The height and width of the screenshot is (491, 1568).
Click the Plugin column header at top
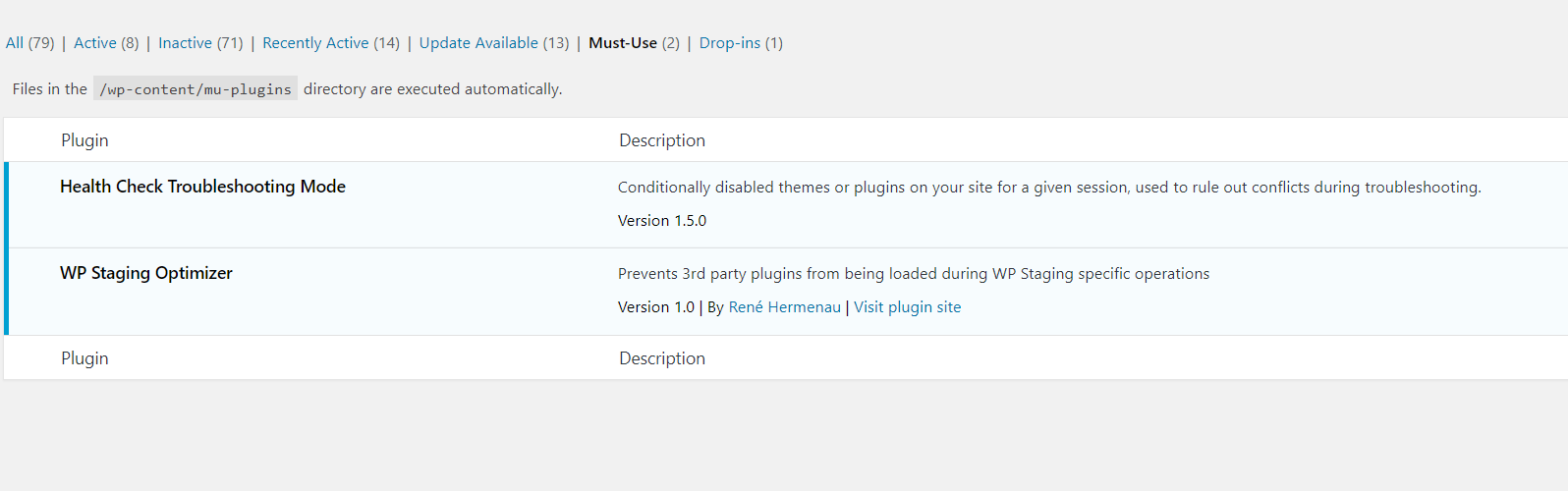tap(84, 140)
